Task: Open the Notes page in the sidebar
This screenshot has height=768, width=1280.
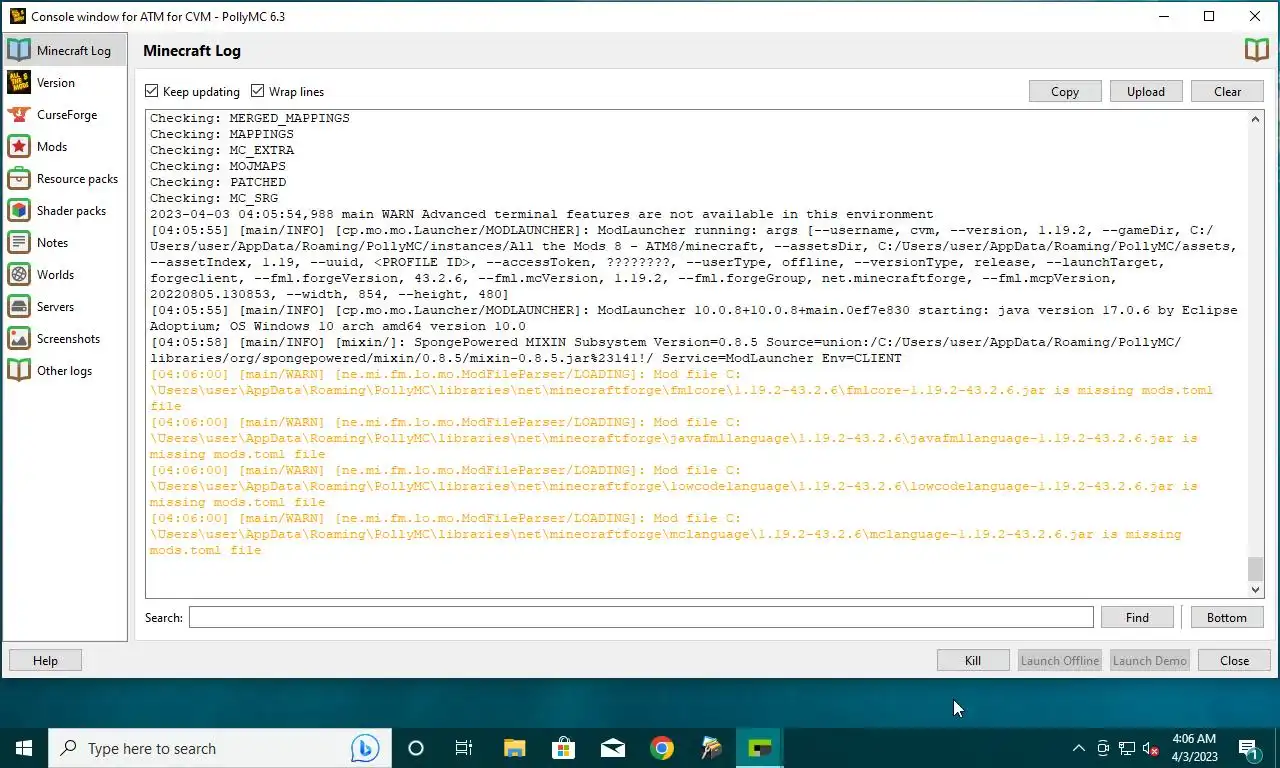Action: [65, 243]
